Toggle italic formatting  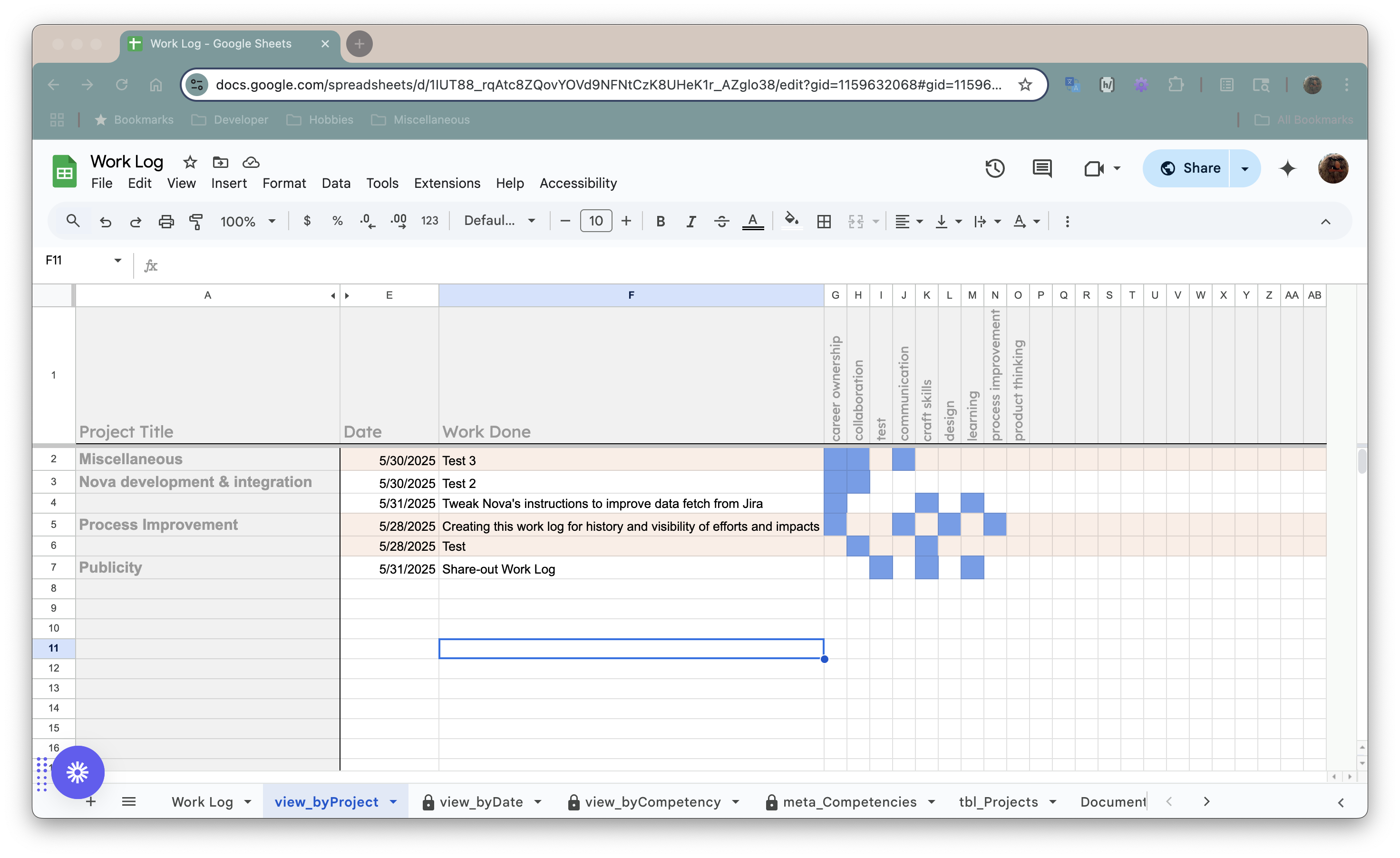[x=691, y=221]
